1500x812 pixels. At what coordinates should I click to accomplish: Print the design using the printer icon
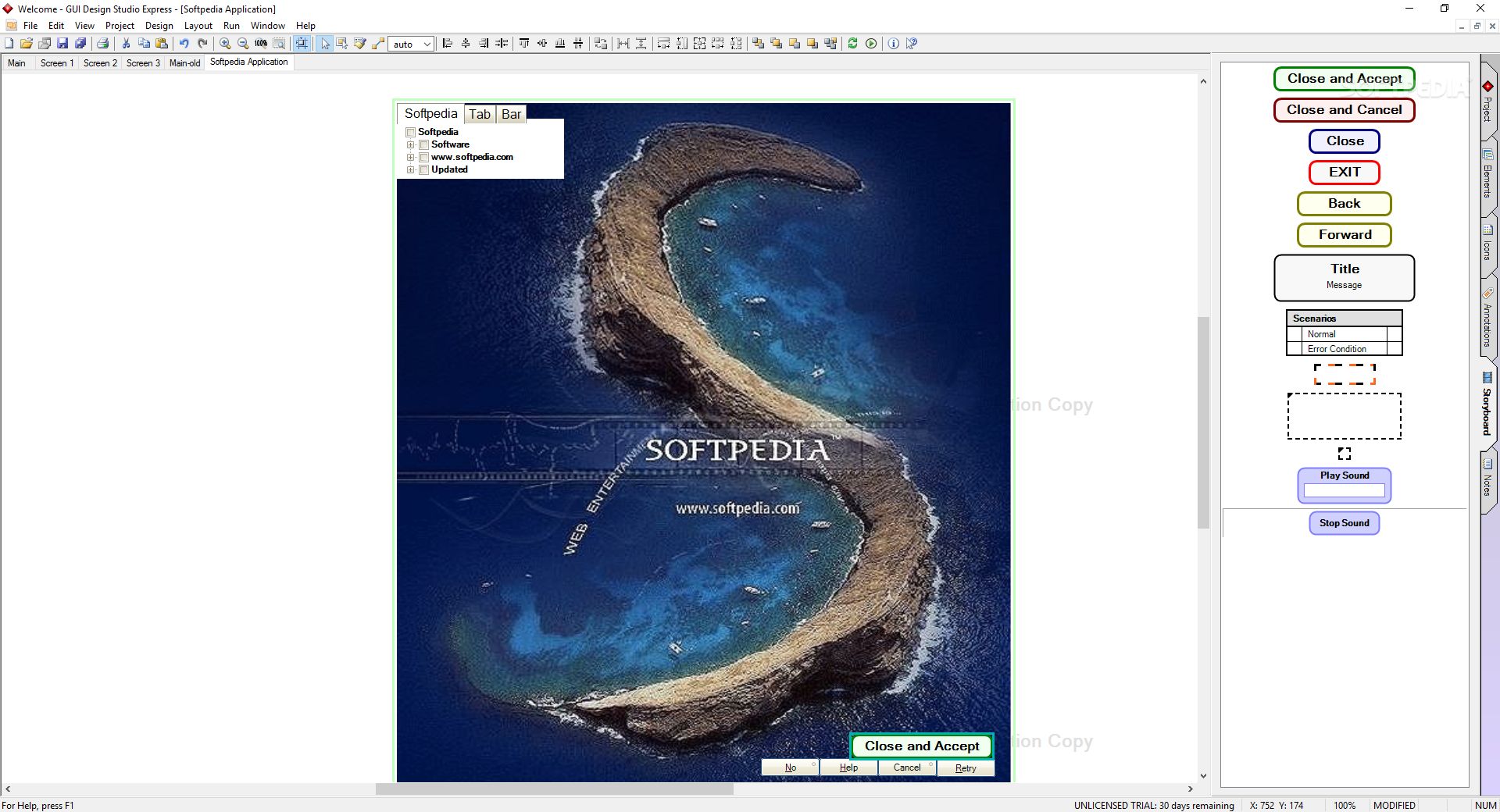coord(102,44)
